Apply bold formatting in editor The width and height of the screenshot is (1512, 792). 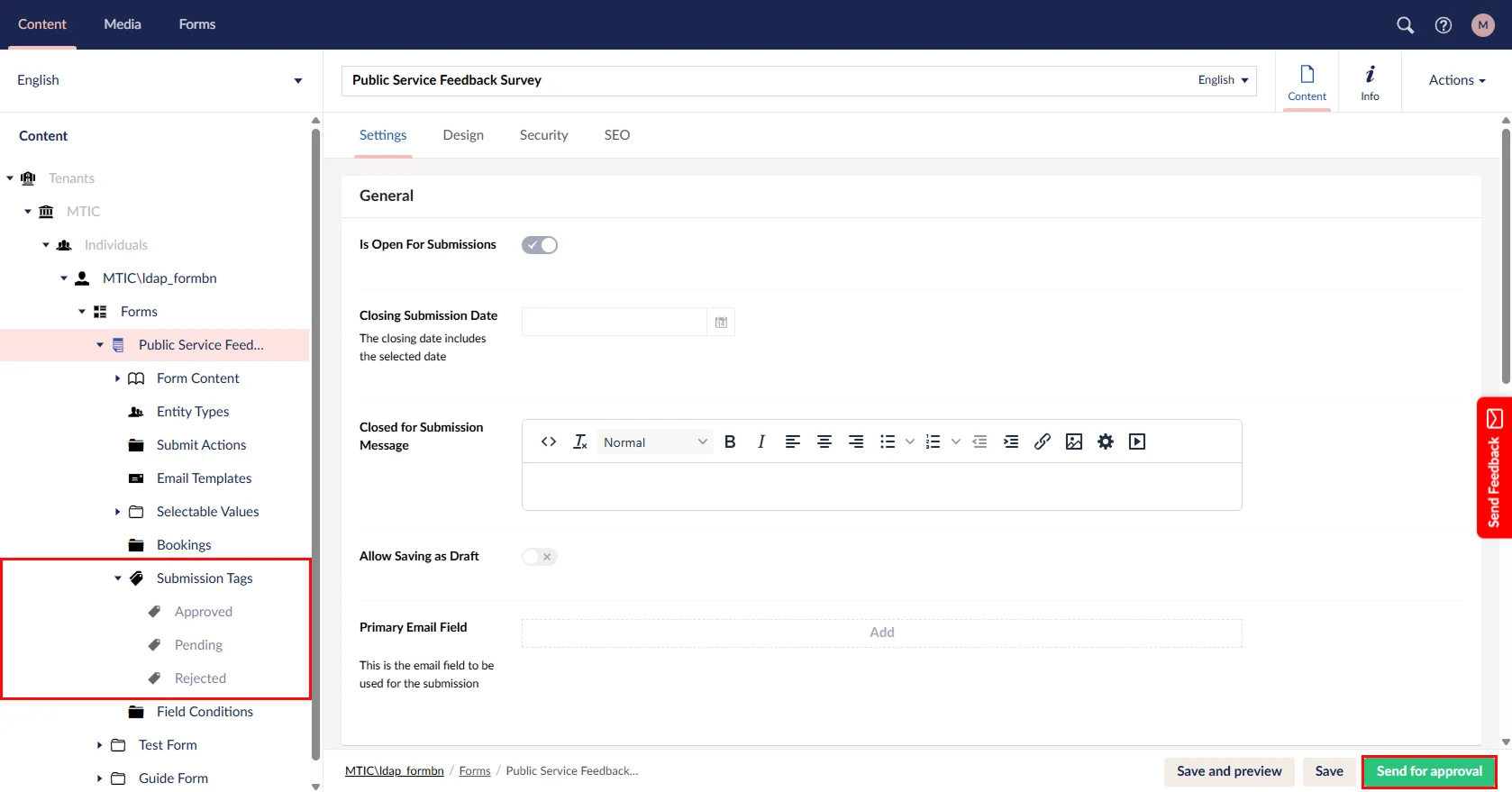[730, 442]
